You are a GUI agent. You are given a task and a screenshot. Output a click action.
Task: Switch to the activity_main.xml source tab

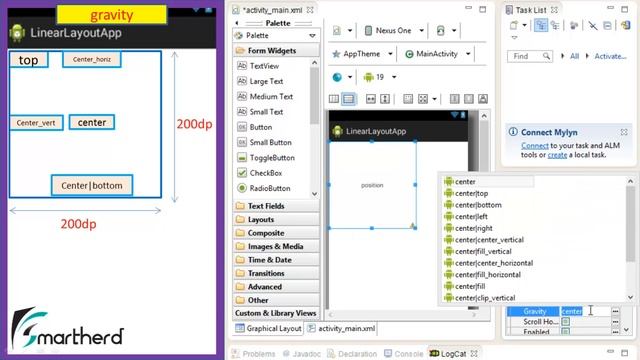[341, 329]
